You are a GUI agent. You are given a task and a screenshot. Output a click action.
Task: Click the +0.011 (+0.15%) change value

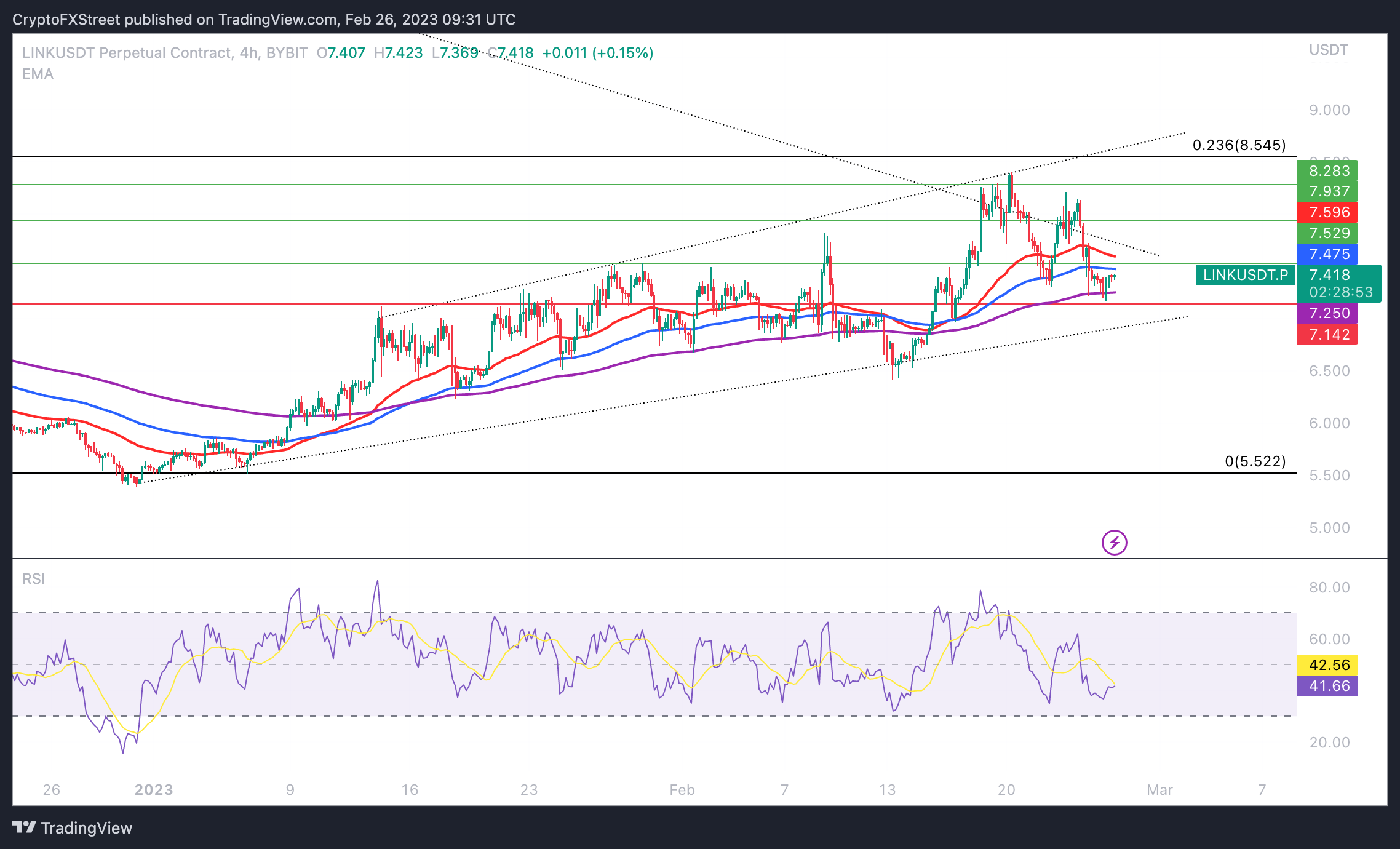(x=598, y=53)
